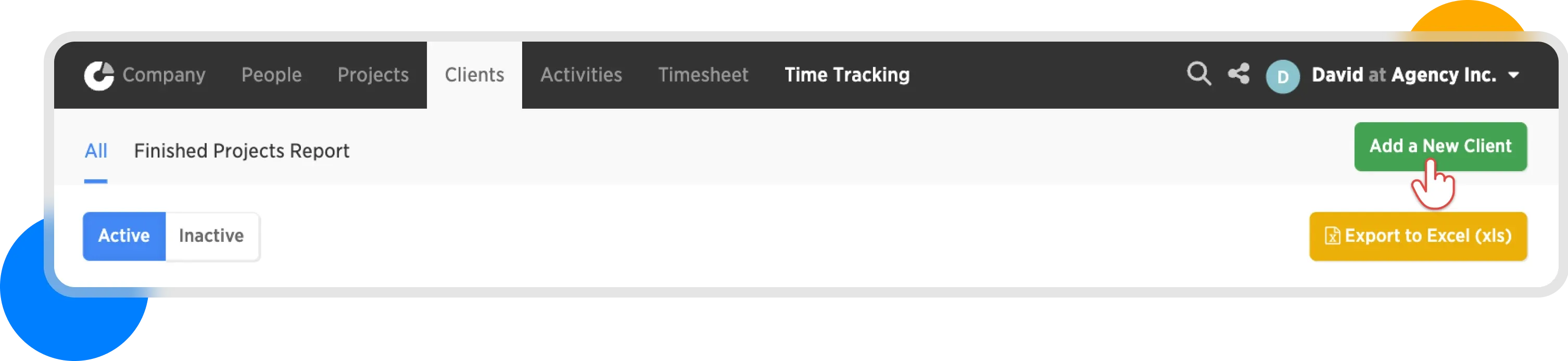1568x361 pixels.
Task: Go to the People section
Action: pos(271,75)
